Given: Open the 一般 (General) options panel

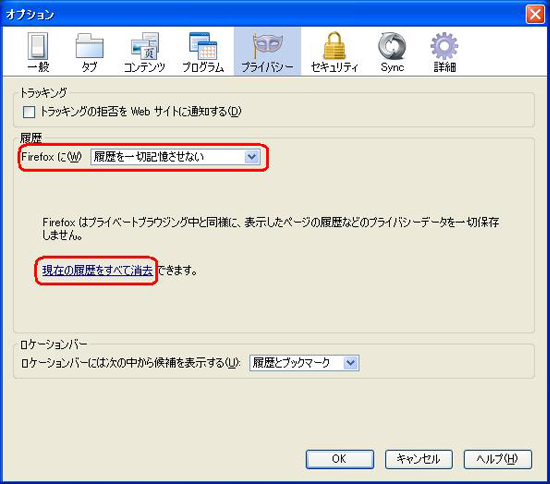Looking at the screenshot, I should pyautogui.click(x=38, y=52).
